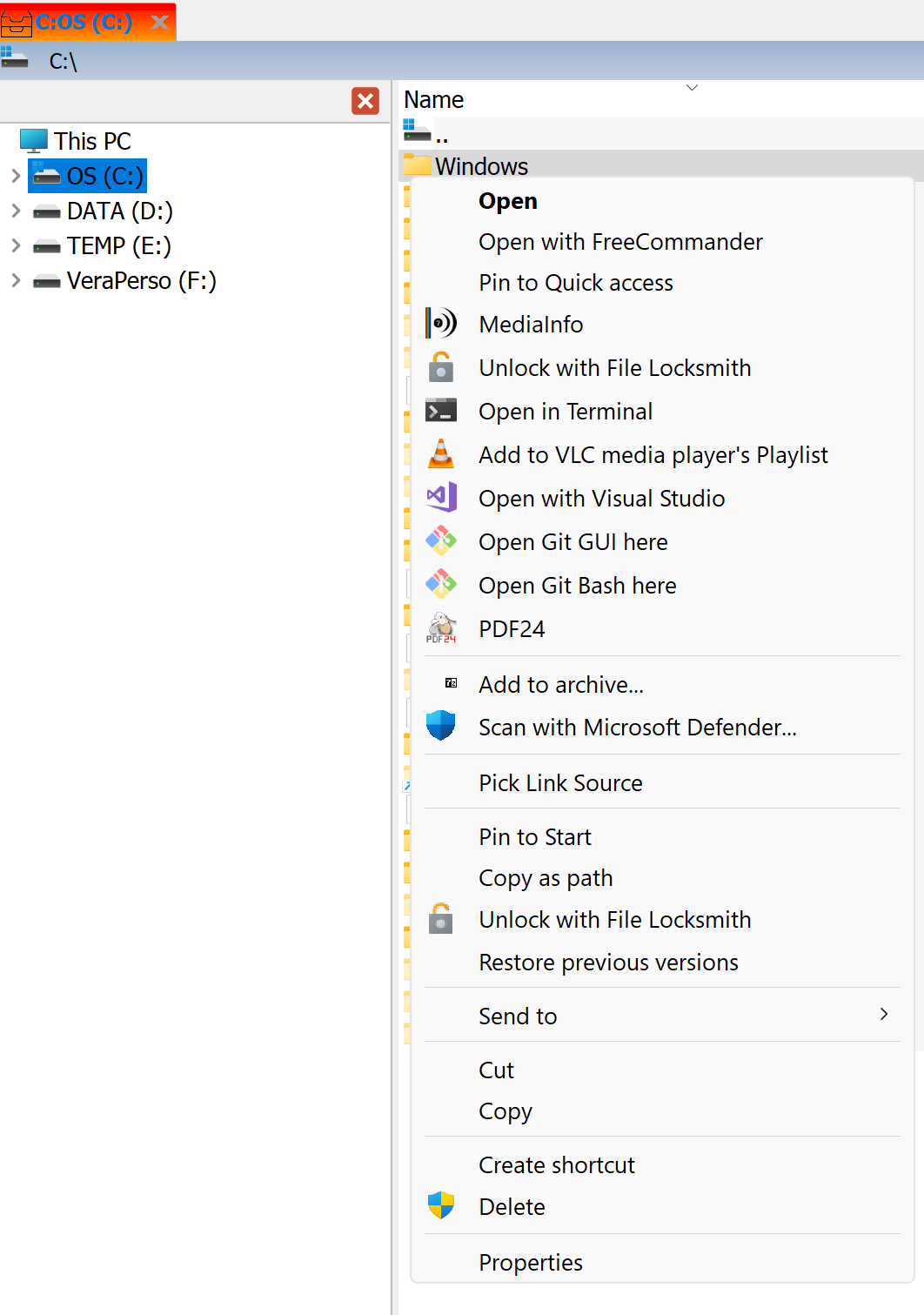Viewport: 924px width, 1315px height.
Task: Choose Copy as path
Action: tap(662, 878)
